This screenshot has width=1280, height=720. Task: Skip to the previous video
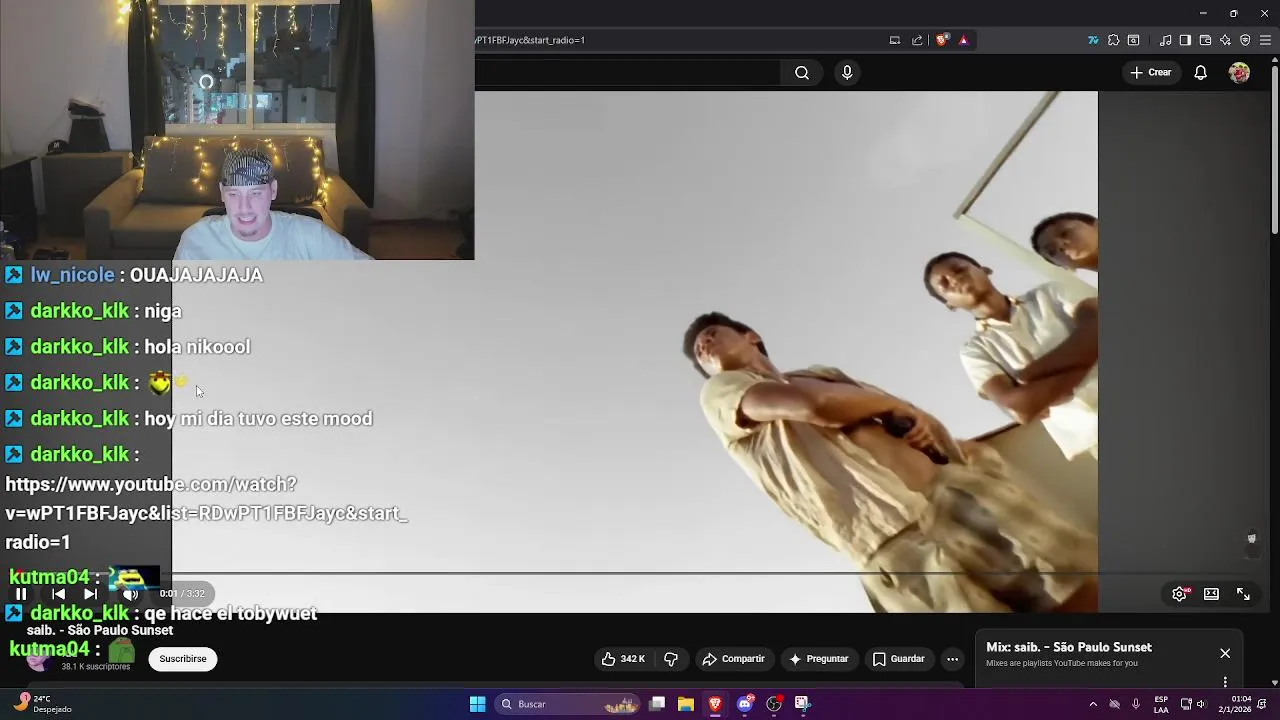tap(58, 594)
